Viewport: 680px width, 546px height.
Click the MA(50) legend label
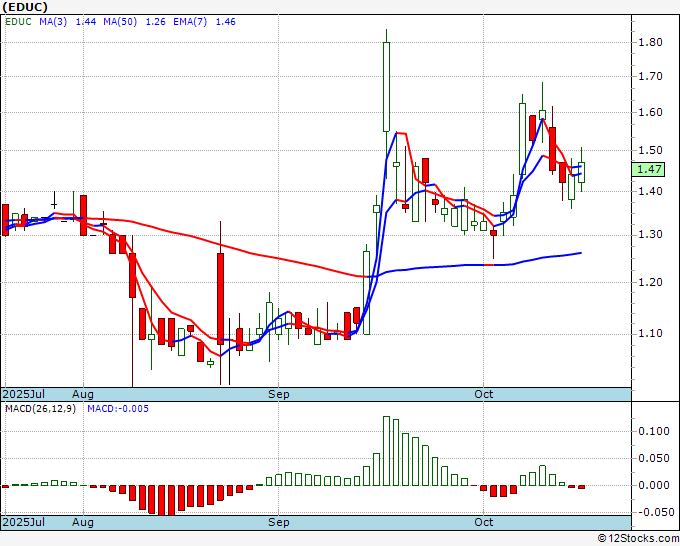tap(120, 22)
